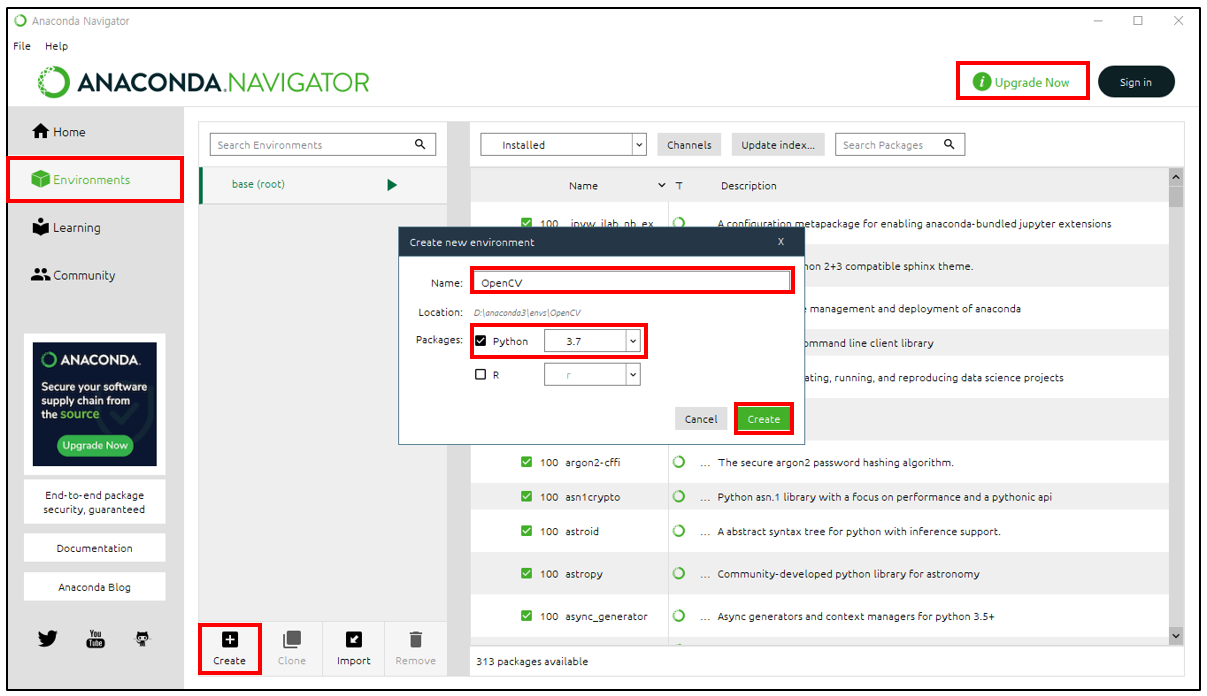Click the play arrow beside base (root)
Image resolution: width=1207 pixels, height=696 pixels.
(392, 184)
